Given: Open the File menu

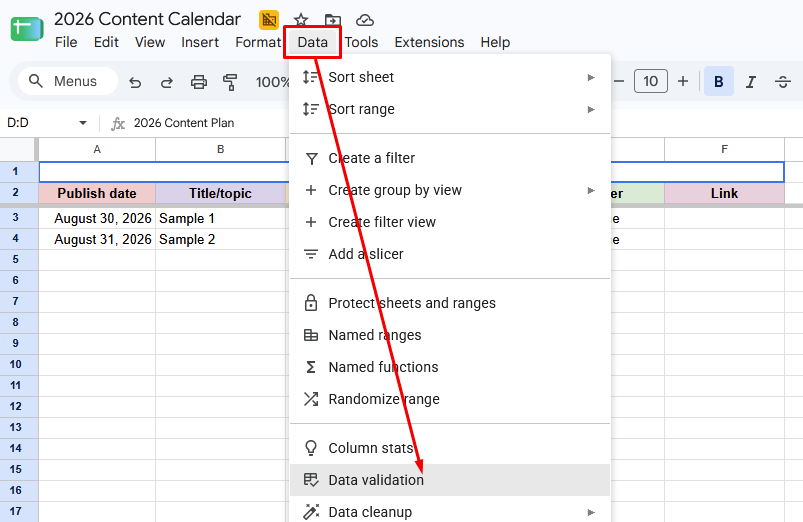Looking at the screenshot, I should point(66,42).
